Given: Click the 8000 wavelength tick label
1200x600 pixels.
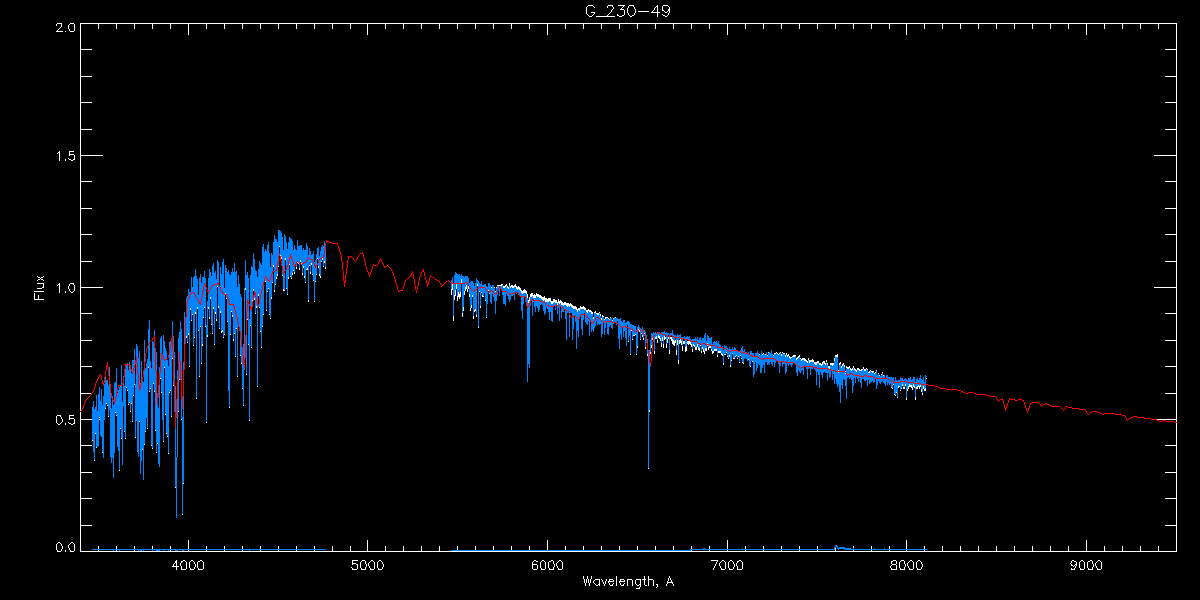Looking at the screenshot, I should tap(907, 565).
